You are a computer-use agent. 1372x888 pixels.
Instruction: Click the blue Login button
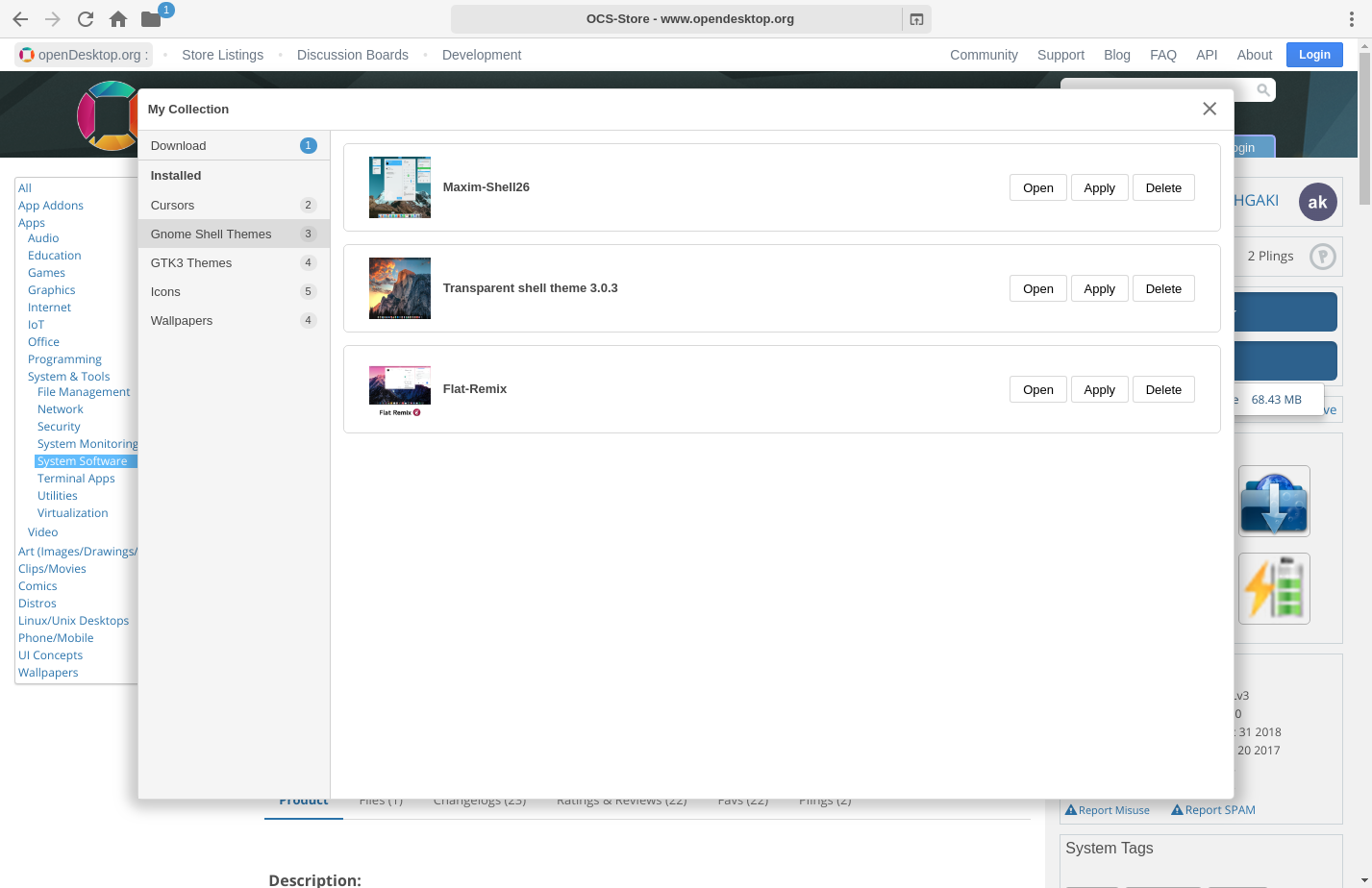(x=1314, y=55)
